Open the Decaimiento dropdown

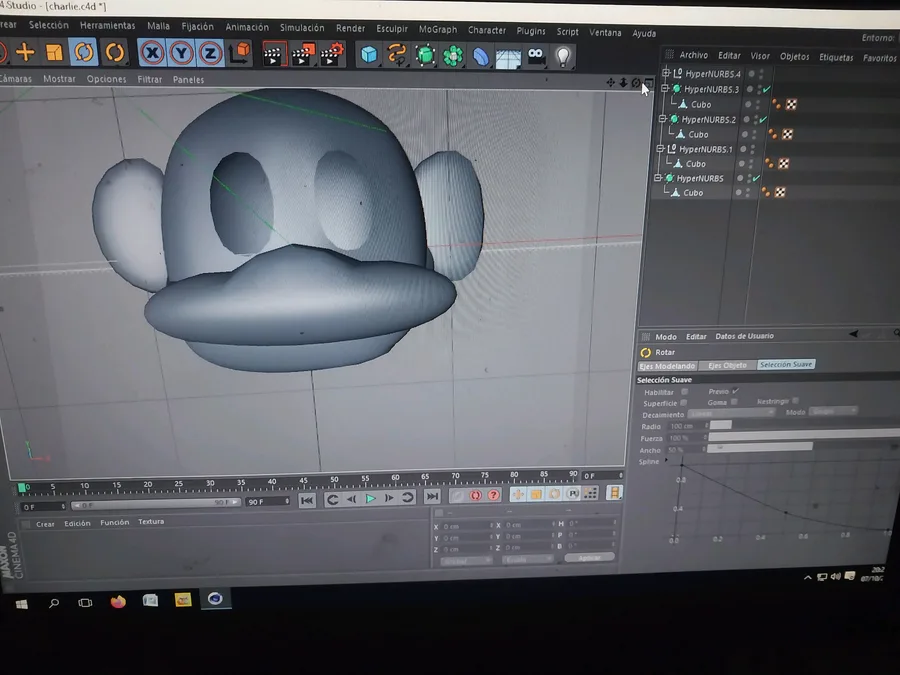[x=732, y=413]
